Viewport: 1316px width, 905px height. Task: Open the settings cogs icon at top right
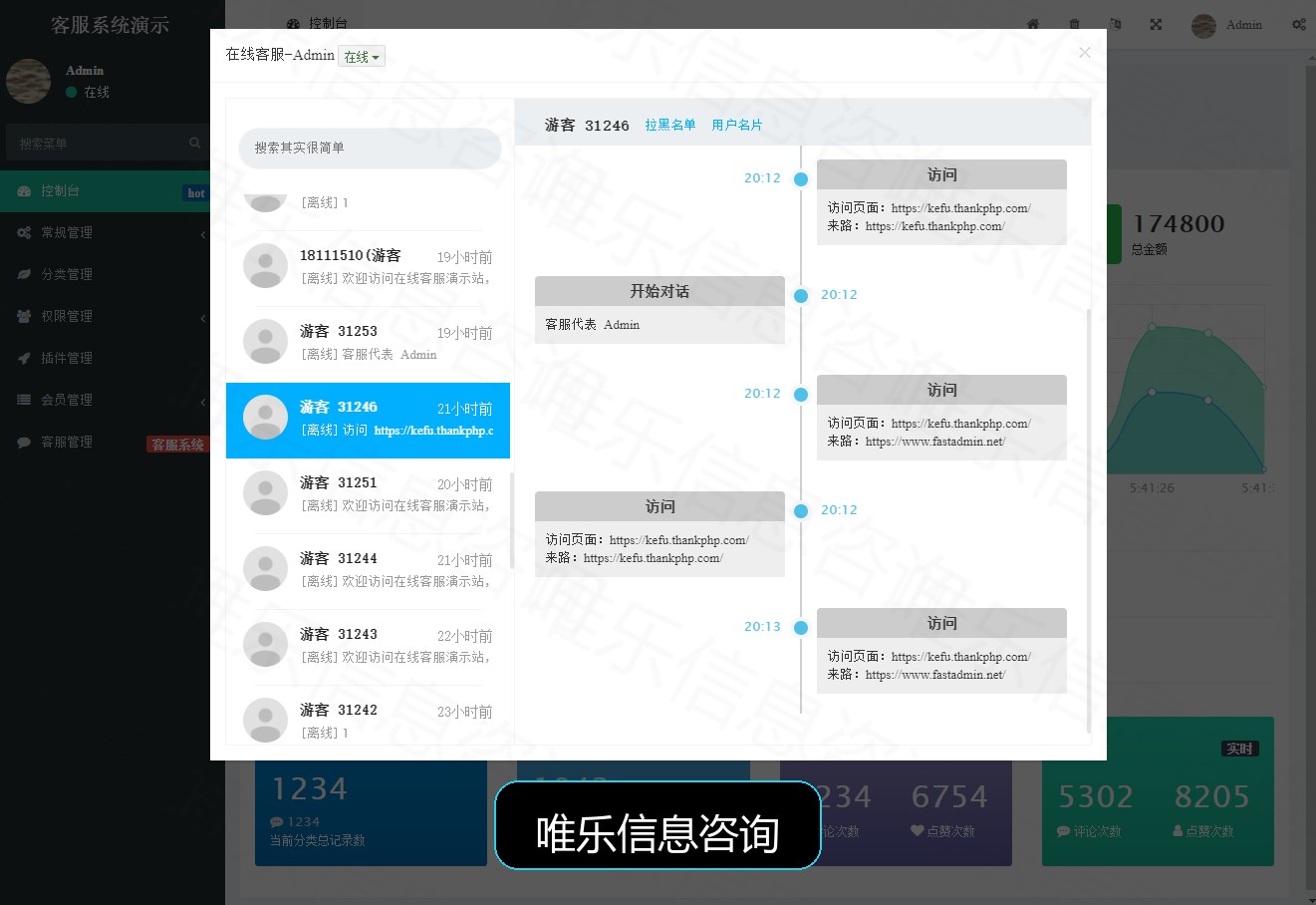(1299, 25)
